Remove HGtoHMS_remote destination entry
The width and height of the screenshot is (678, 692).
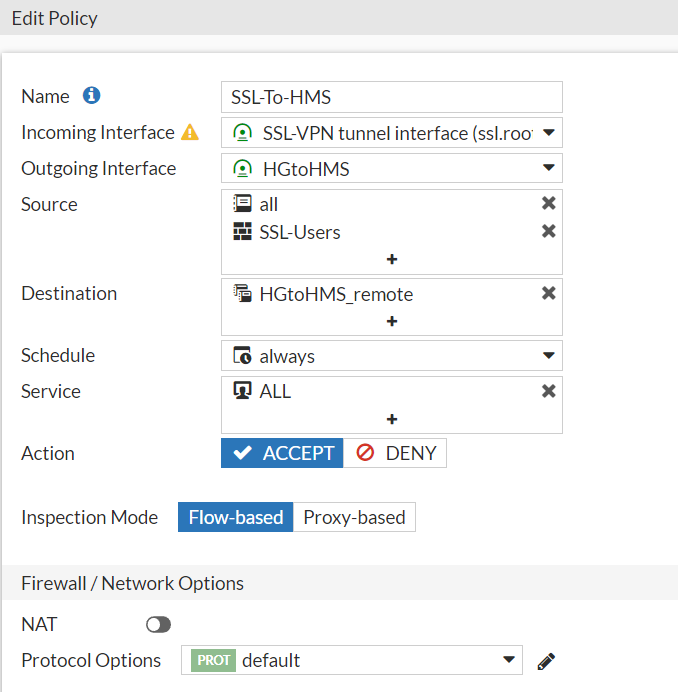coord(548,294)
